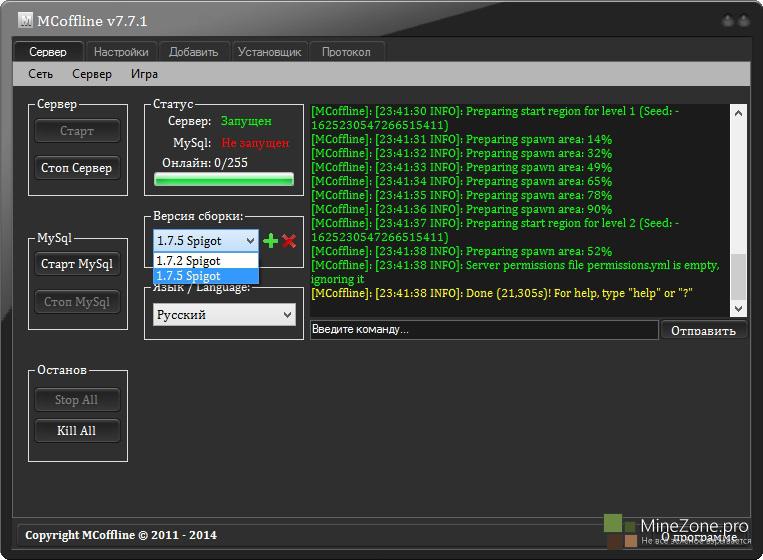The width and height of the screenshot is (763, 560).
Task: Click the console scrollbar down arrow
Action: 738,308
